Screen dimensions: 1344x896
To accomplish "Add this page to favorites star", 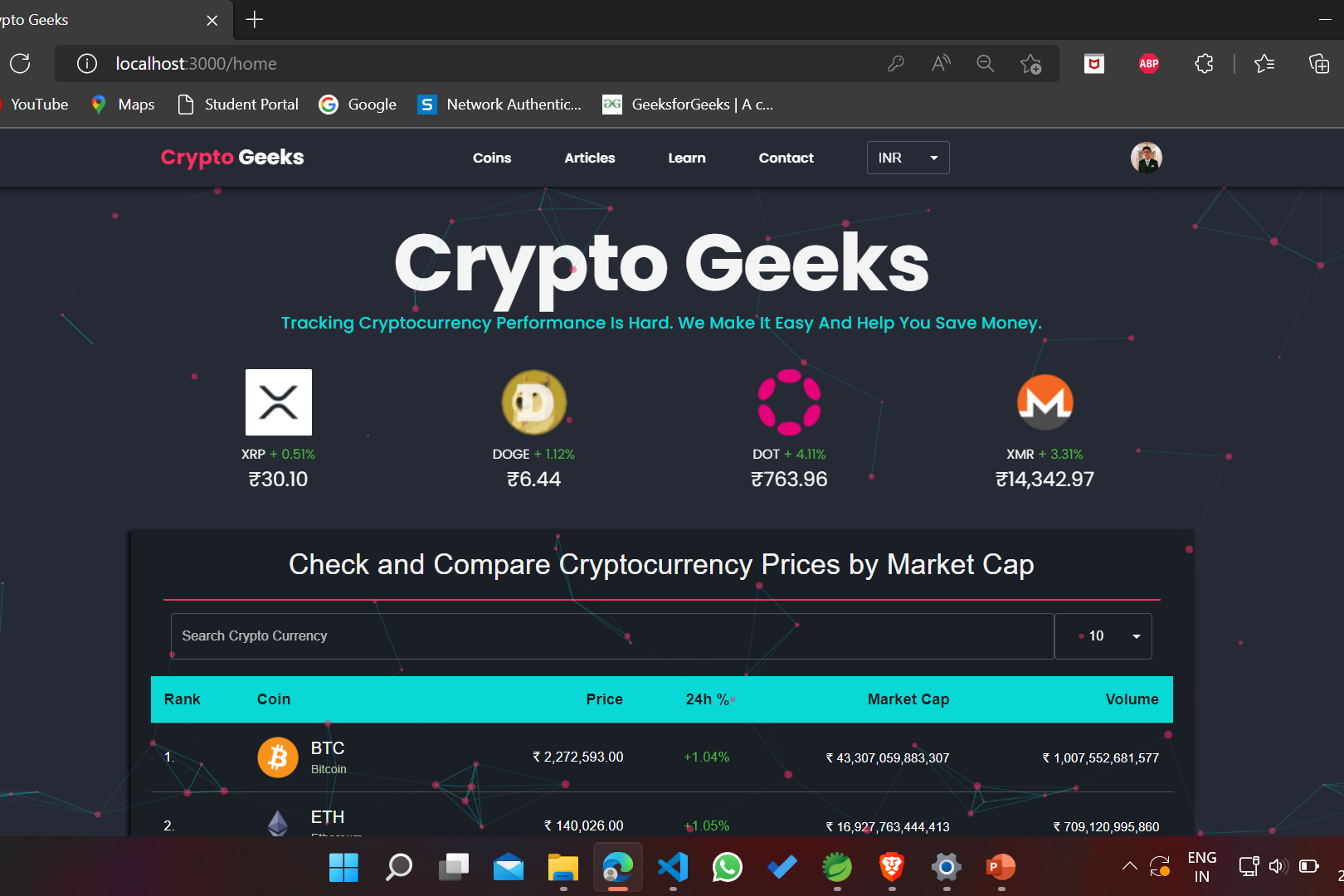I will click(1030, 64).
